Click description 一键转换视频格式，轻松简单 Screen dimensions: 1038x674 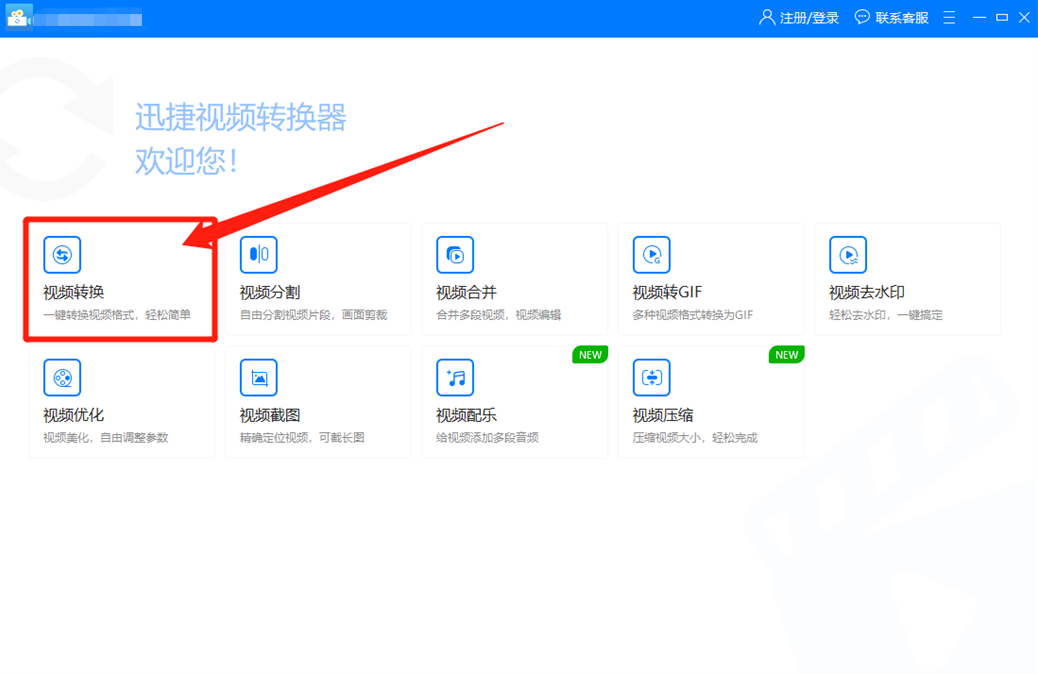117,315
